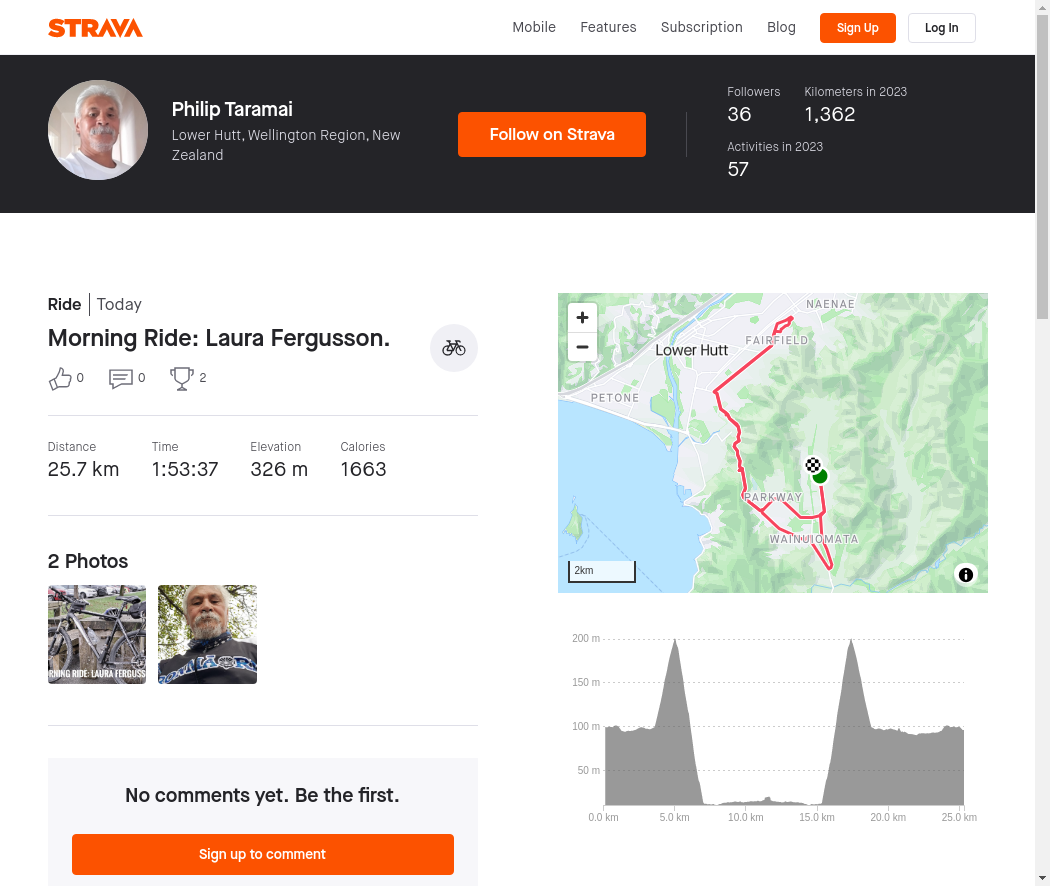This screenshot has width=1050, height=886.
Task: Click the kudos thumbs-up icon
Action: pyautogui.click(x=60, y=378)
